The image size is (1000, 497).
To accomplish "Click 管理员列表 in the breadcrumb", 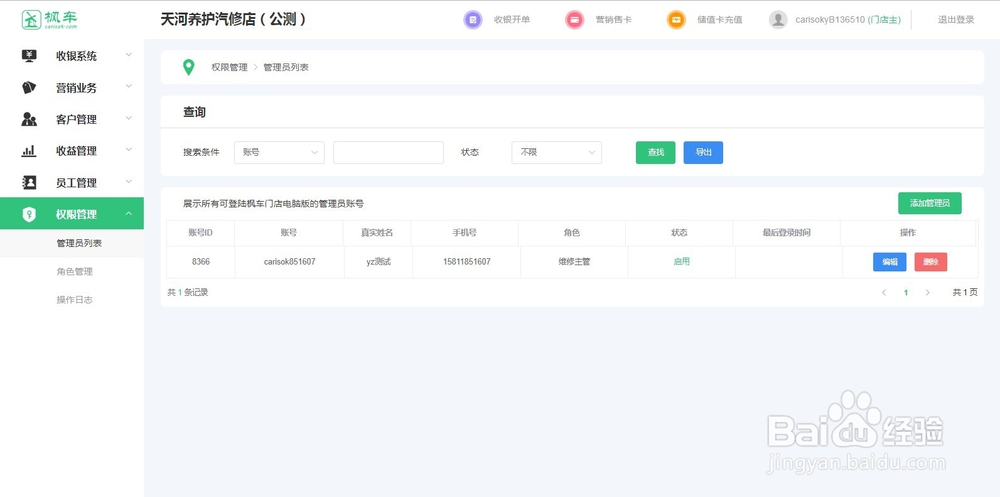I will point(286,67).
